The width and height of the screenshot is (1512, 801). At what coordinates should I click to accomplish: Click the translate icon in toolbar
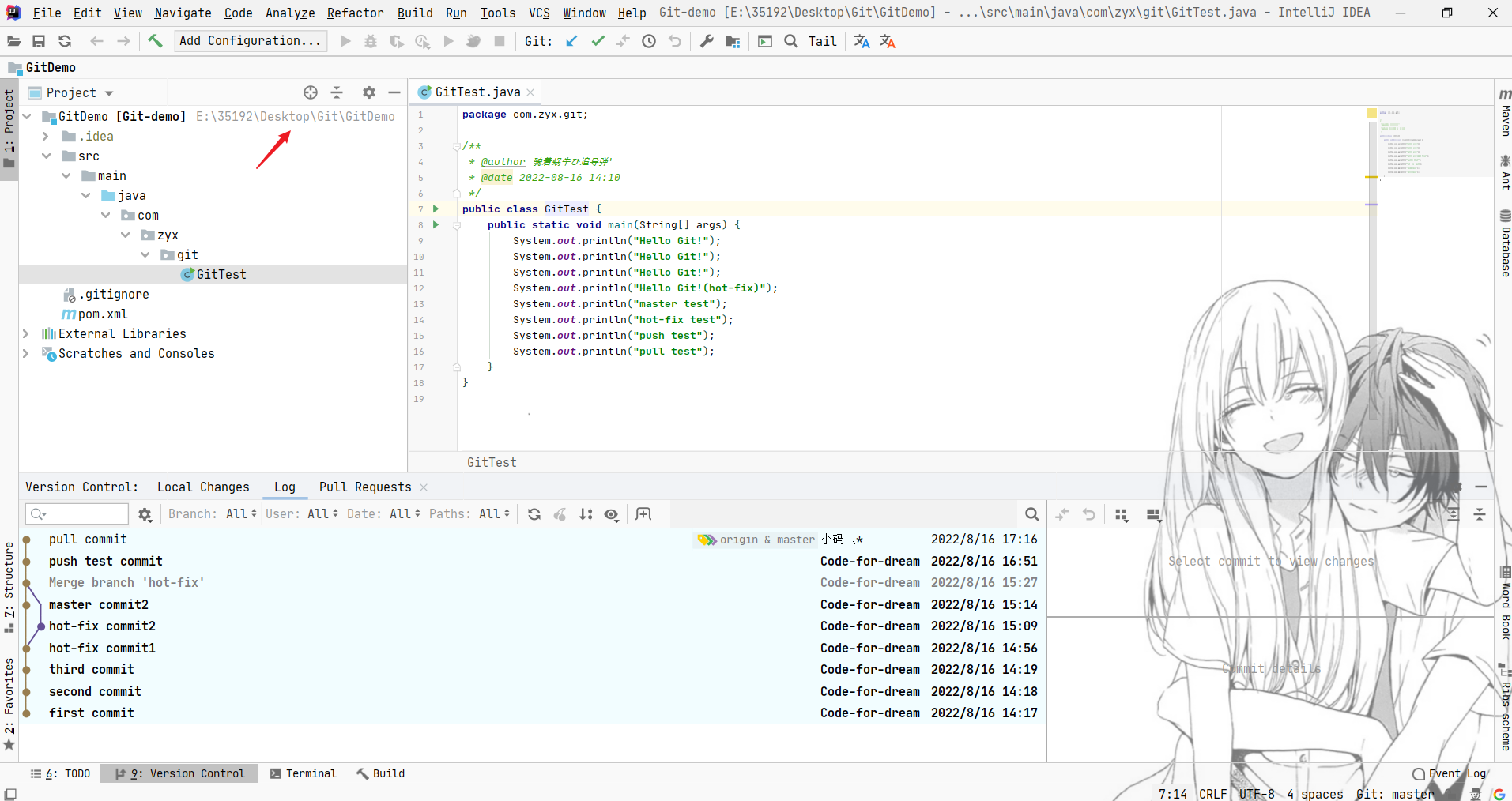click(x=862, y=41)
